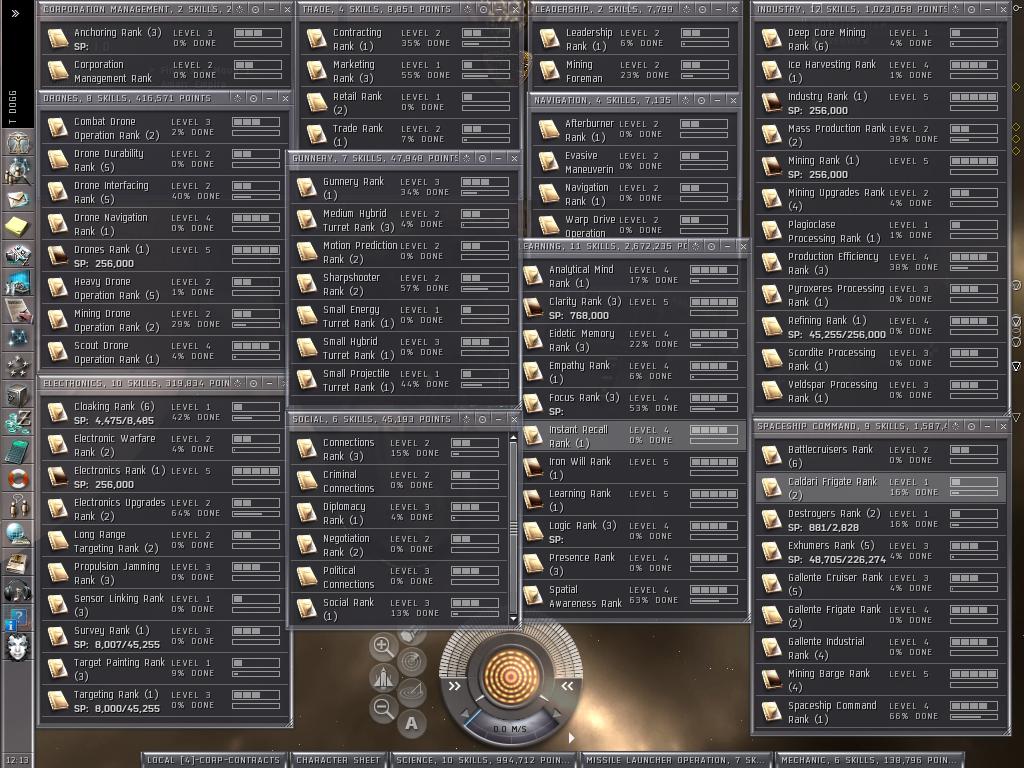Viewport: 1024px width, 768px height.
Task: Toggle pin on the Trade window header
Action: pyautogui.click(x=483, y=9)
